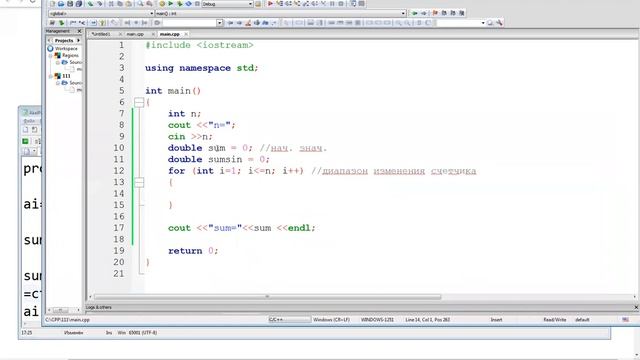Close the Management panel
This screenshot has height=360, width=640.
79,31
